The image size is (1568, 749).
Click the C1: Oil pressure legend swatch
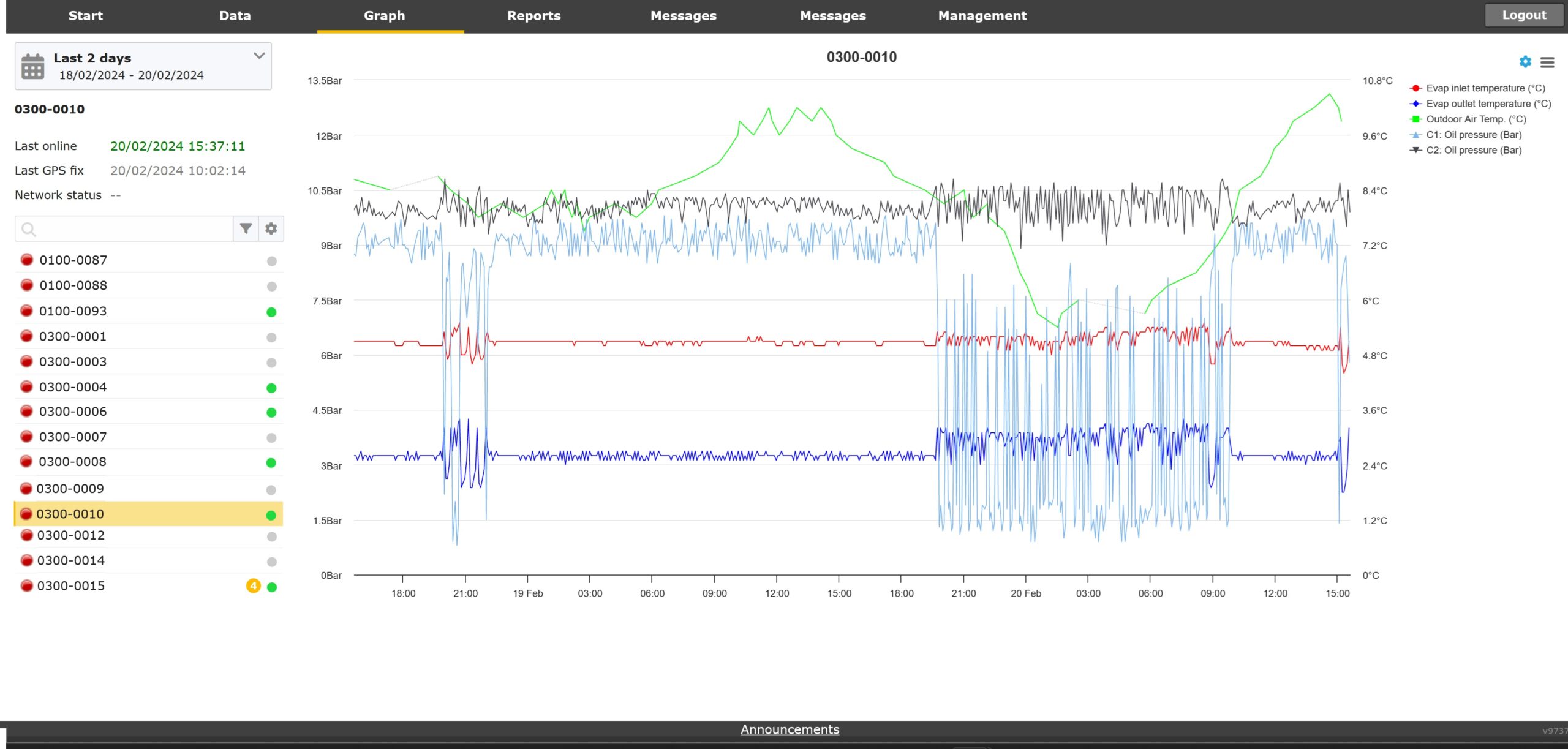[x=1415, y=135]
